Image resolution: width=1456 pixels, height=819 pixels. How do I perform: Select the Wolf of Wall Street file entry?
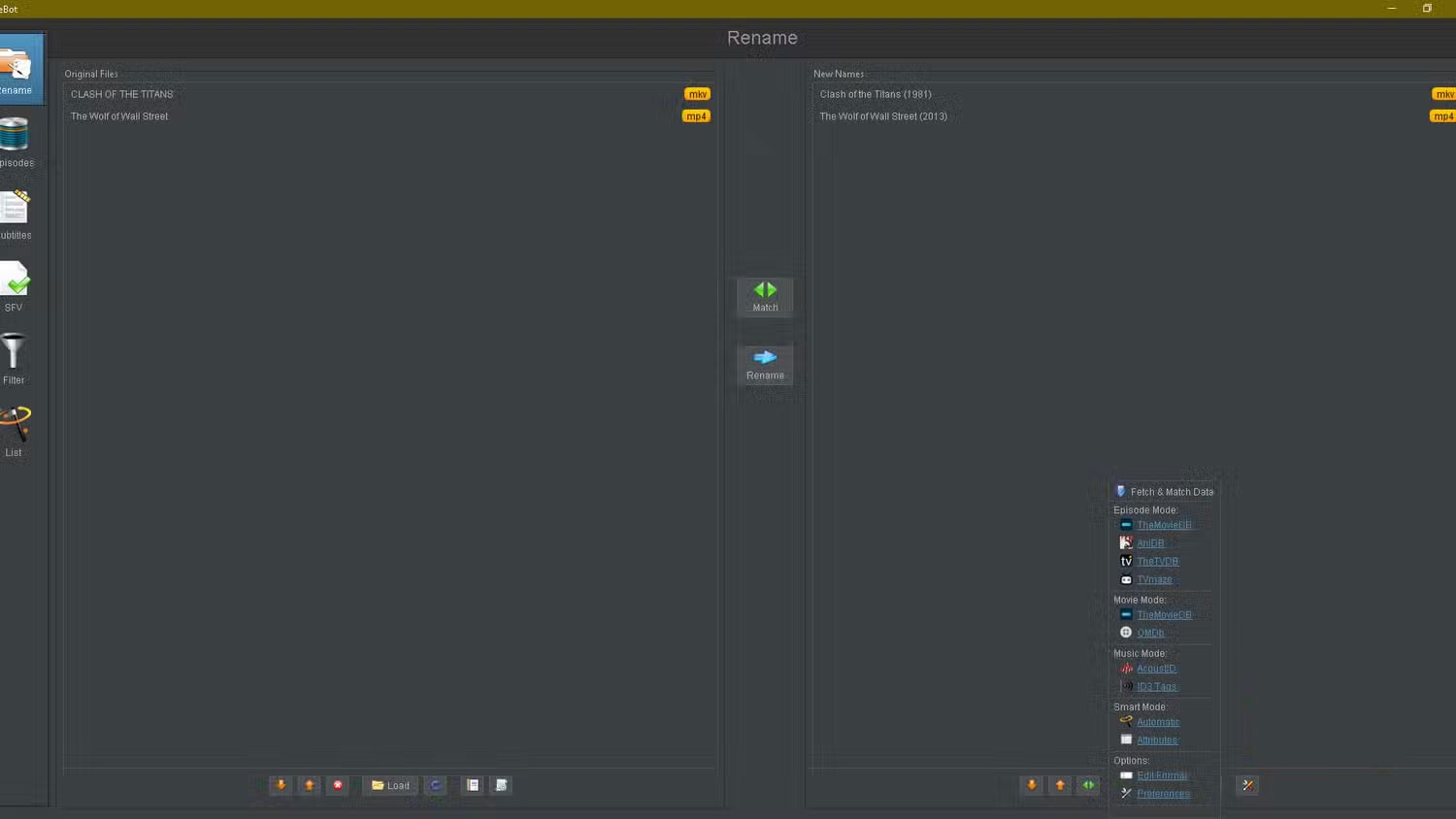(118, 115)
